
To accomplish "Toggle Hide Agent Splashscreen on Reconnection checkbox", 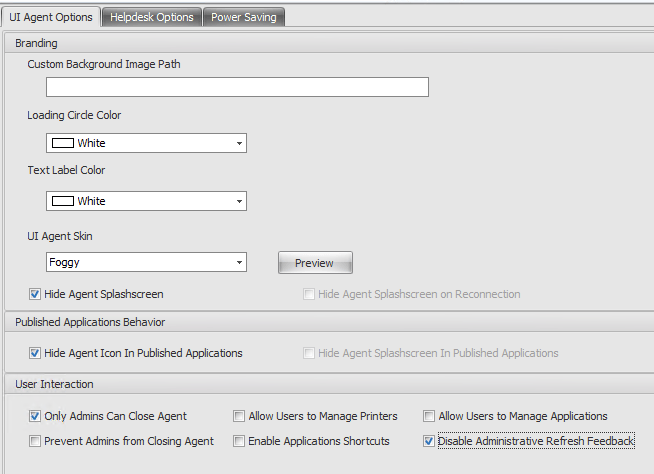I will pyautogui.click(x=309, y=294).
